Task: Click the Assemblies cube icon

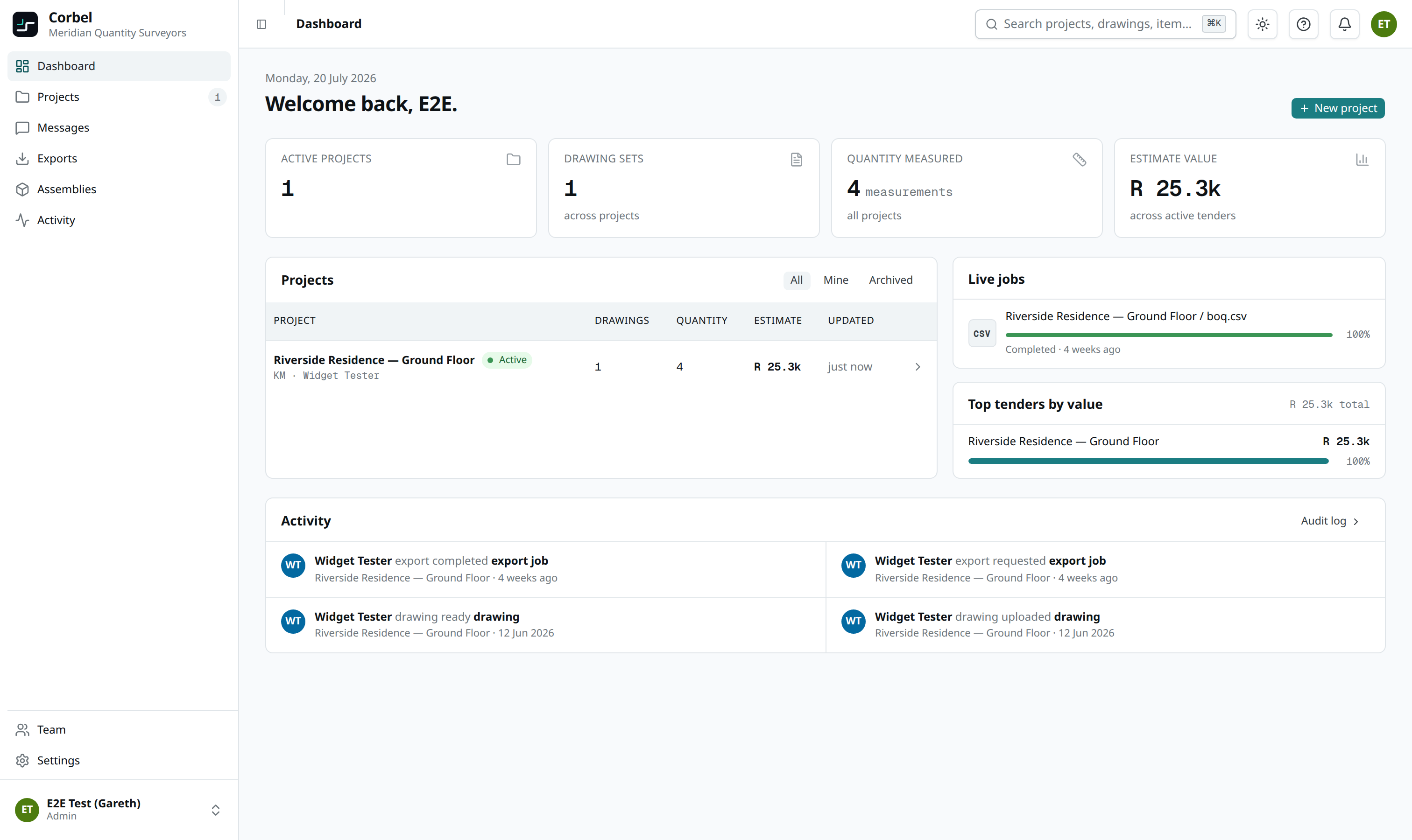Action: 22,189
